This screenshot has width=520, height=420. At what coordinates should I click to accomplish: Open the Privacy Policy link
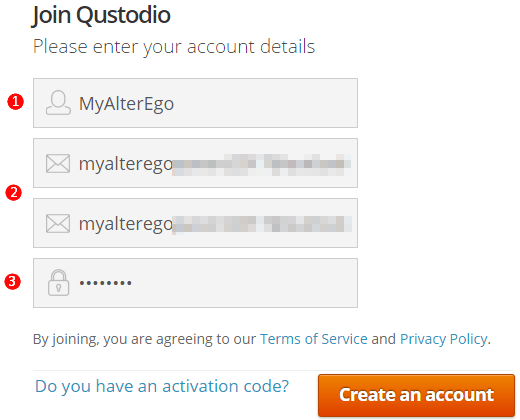point(444,339)
